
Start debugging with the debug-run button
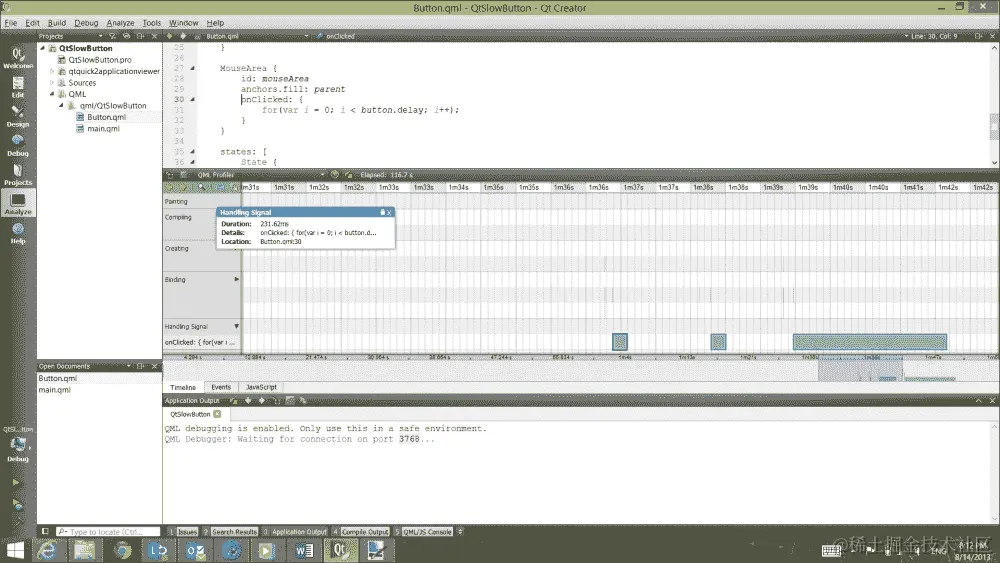[x=17, y=505]
